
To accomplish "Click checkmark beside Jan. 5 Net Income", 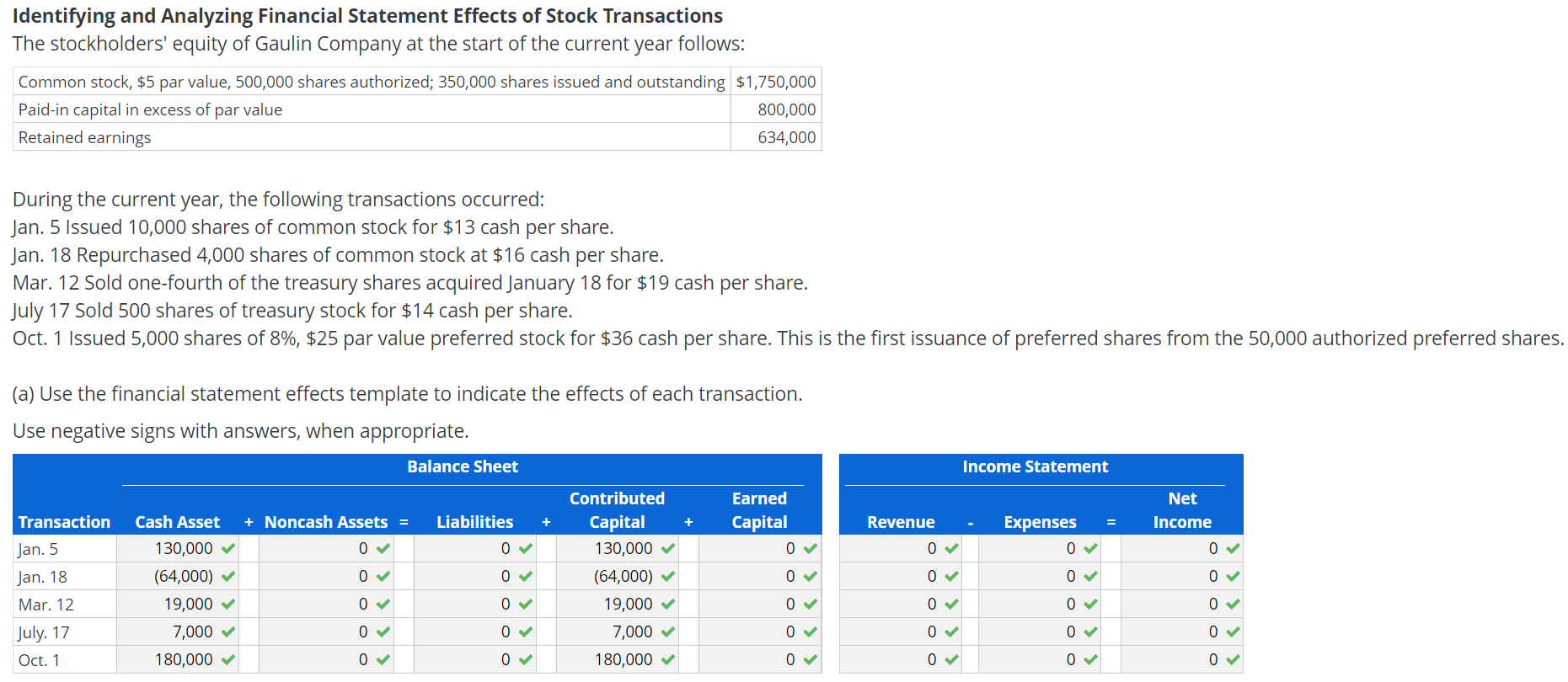I will [x=1234, y=549].
